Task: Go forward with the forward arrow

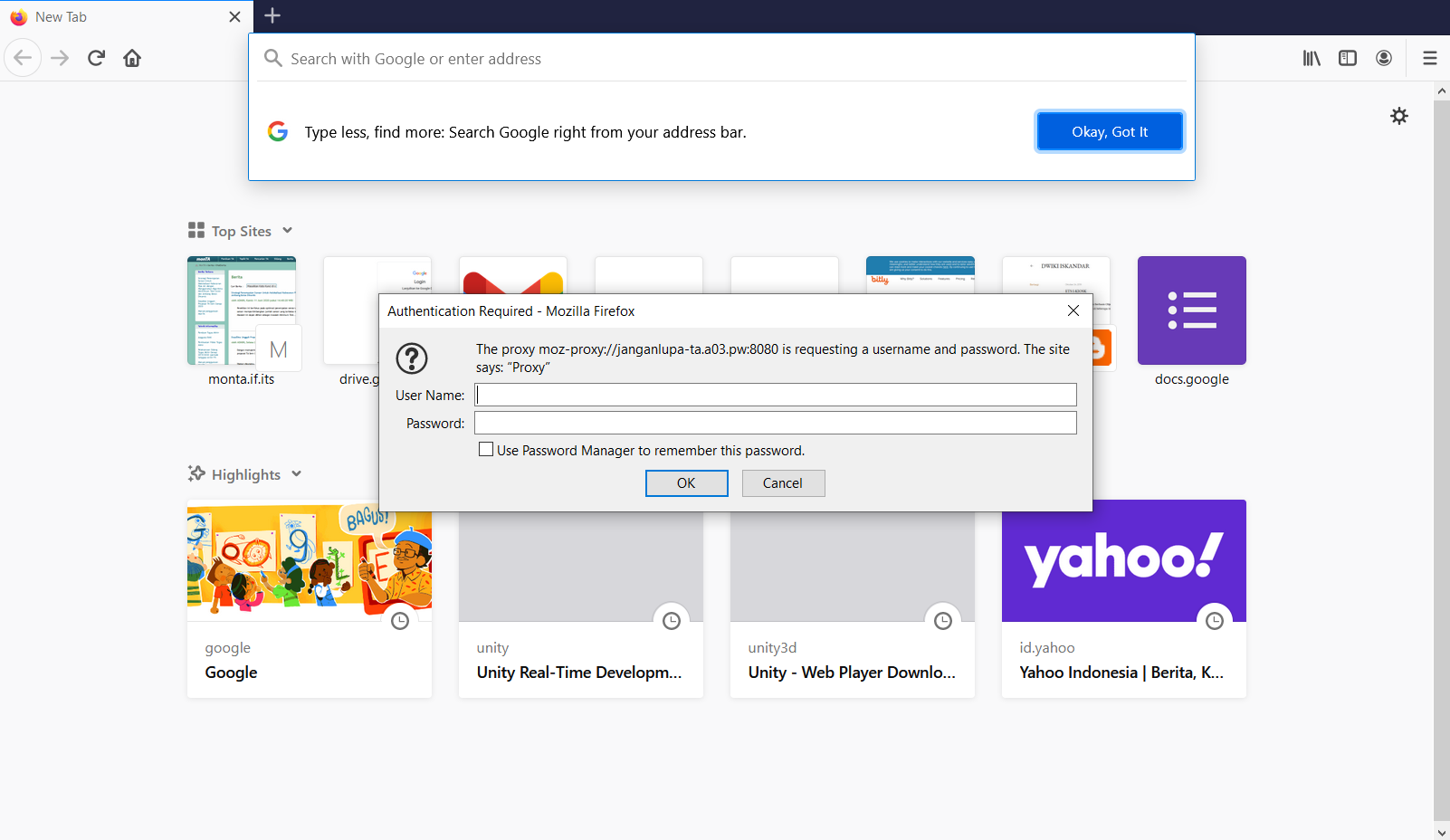Action: pos(60,58)
